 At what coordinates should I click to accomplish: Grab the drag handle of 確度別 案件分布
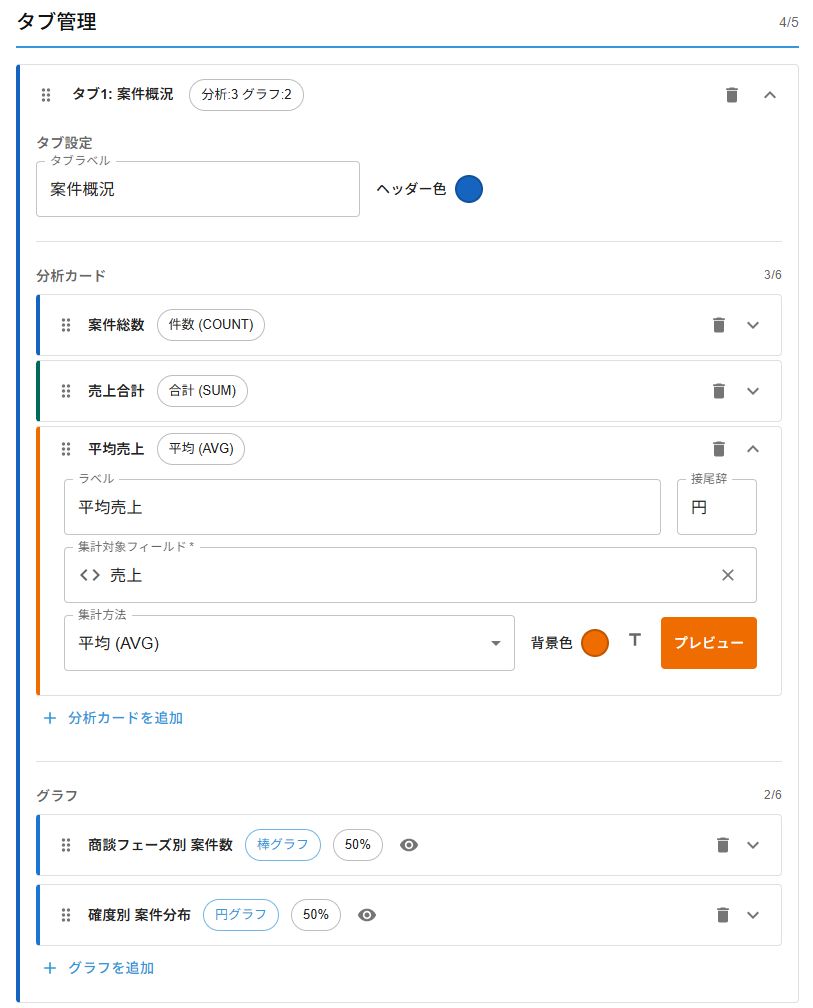[x=64, y=914]
